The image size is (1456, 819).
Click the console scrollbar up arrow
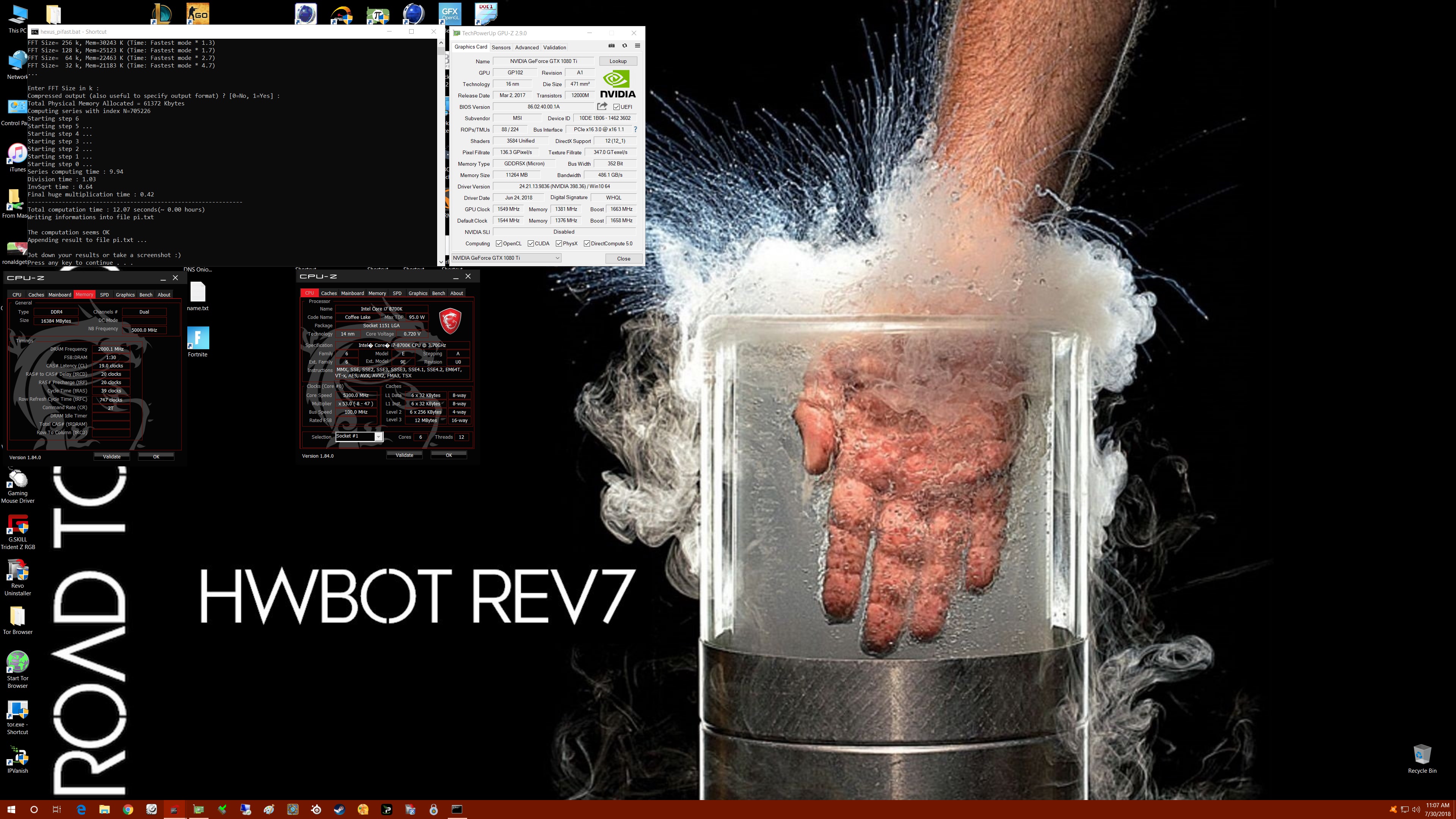[441, 44]
